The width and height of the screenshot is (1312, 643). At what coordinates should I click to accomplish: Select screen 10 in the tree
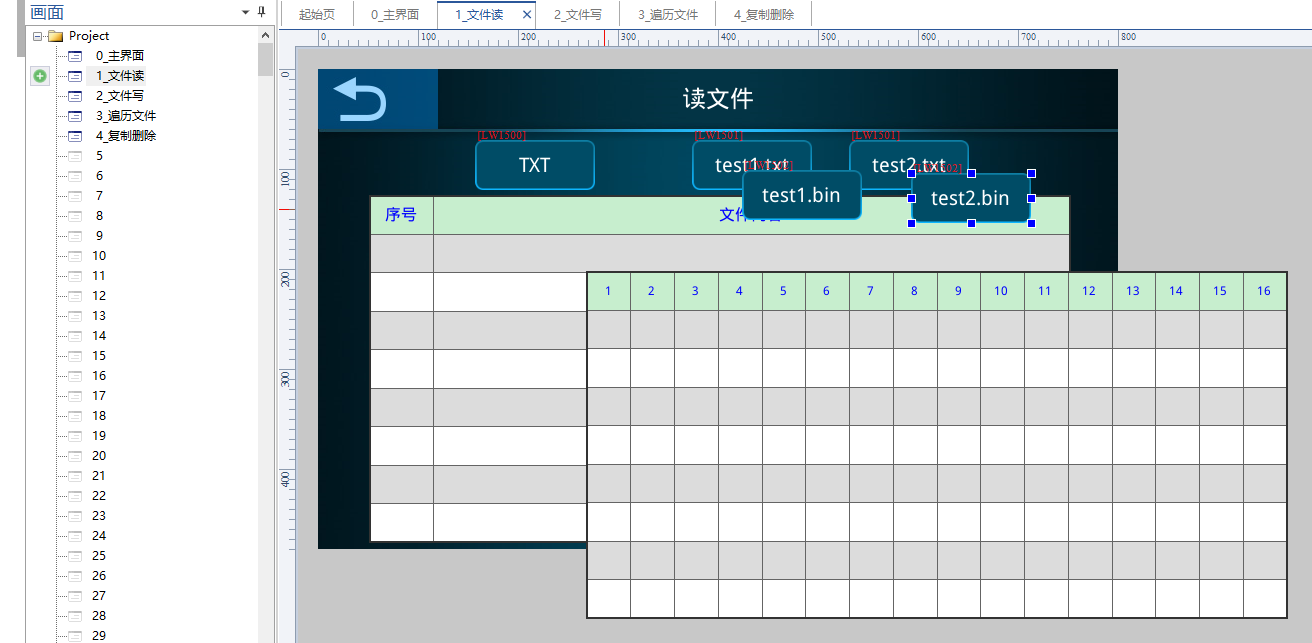pos(99,256)
